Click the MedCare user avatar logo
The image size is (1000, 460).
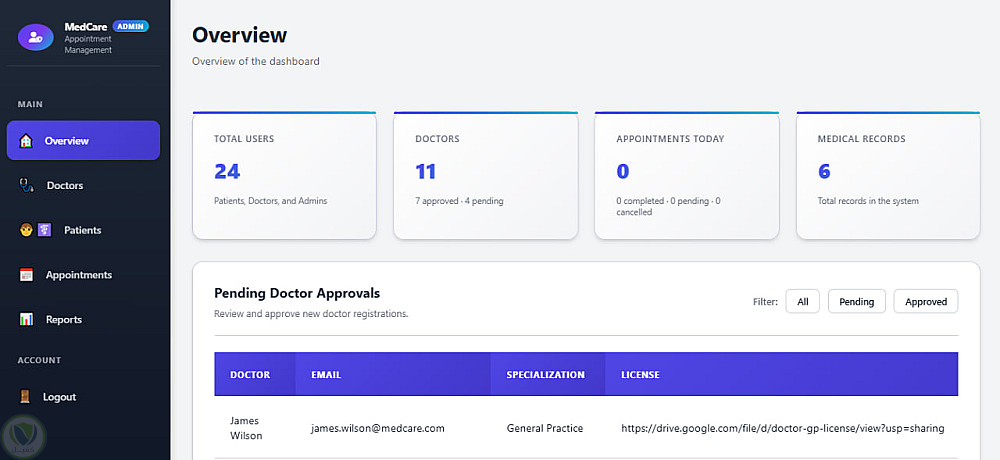point(36,36)
